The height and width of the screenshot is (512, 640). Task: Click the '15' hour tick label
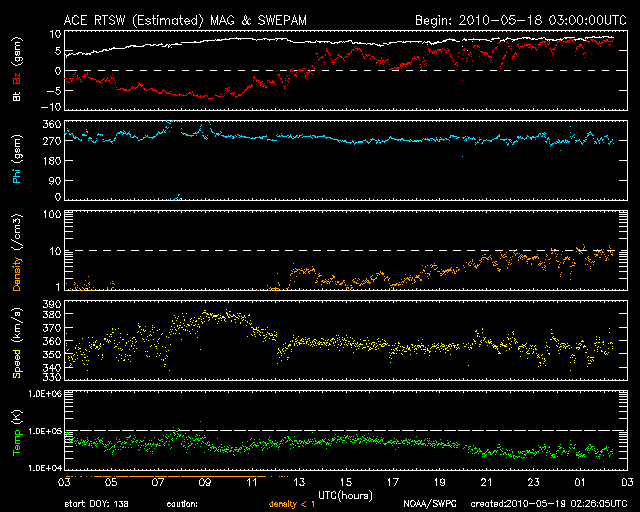(x=346, y=482)
